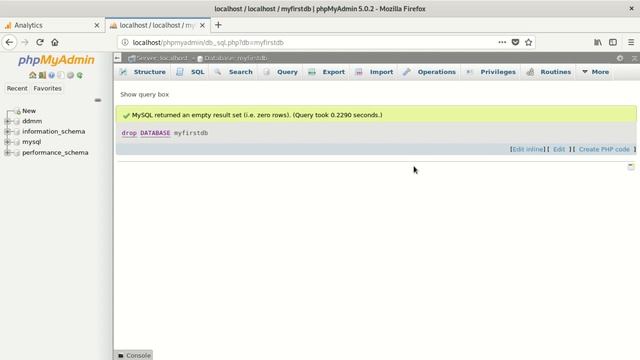Viewport: 640px width, 360px height.
Task: Go to phpMyAdmin home via house icon
Action: 33,75
